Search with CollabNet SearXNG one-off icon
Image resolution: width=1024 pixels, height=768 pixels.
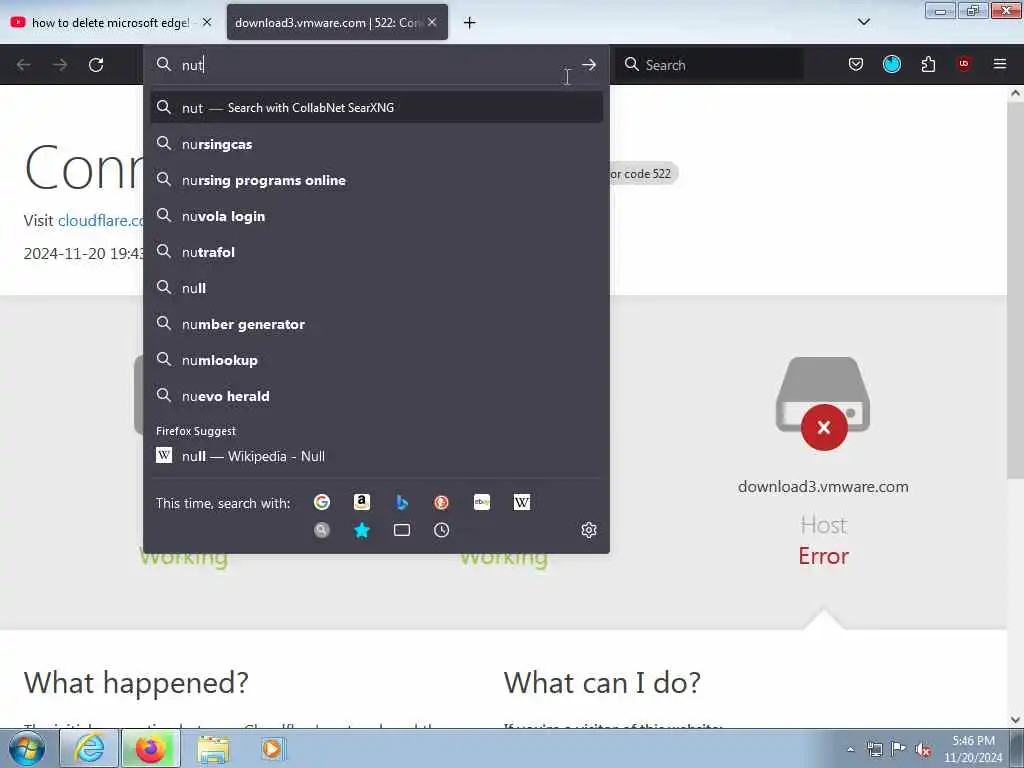click(x=321, y=530)
